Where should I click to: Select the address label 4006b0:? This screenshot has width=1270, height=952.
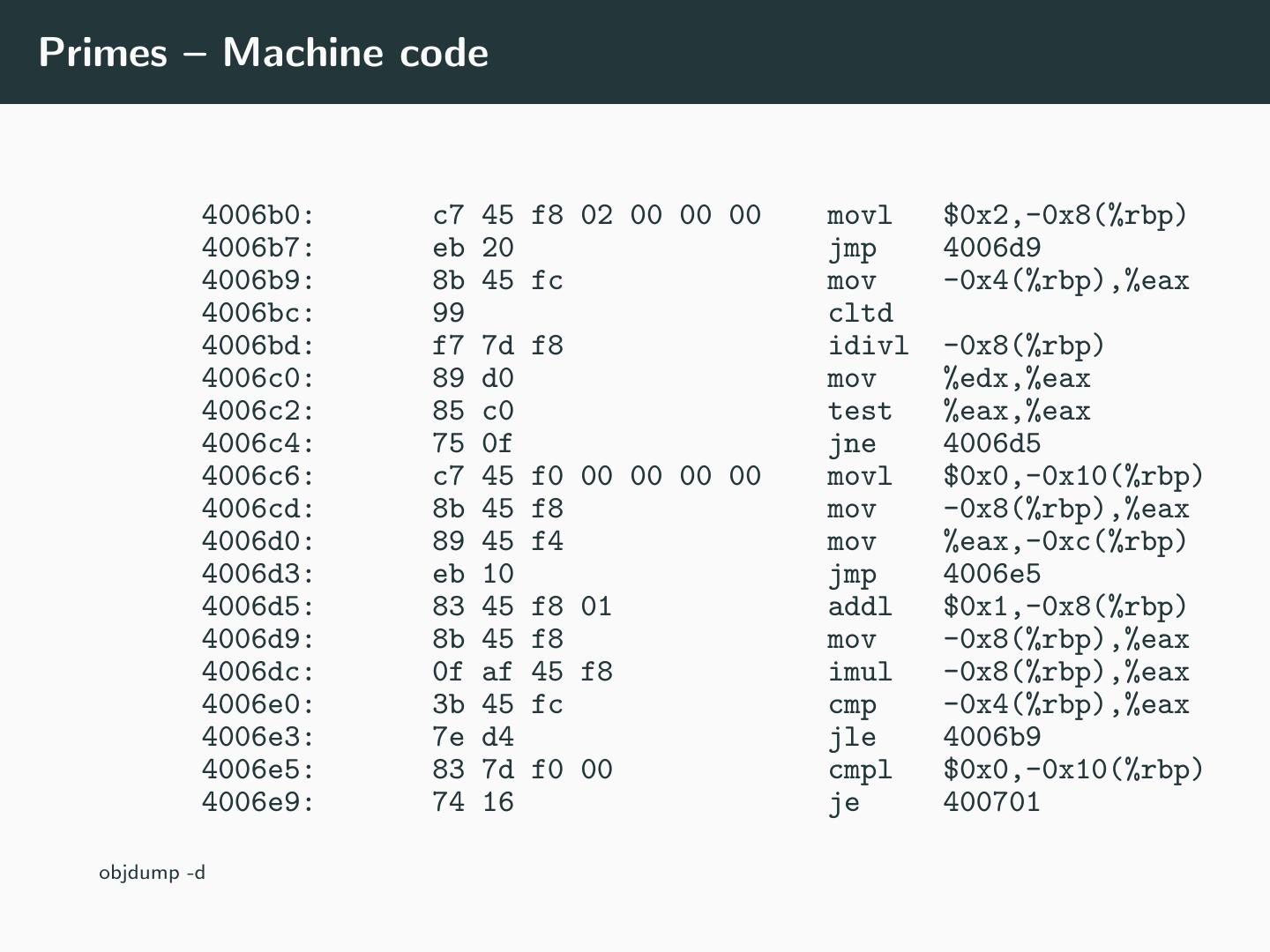pos(258,215)
